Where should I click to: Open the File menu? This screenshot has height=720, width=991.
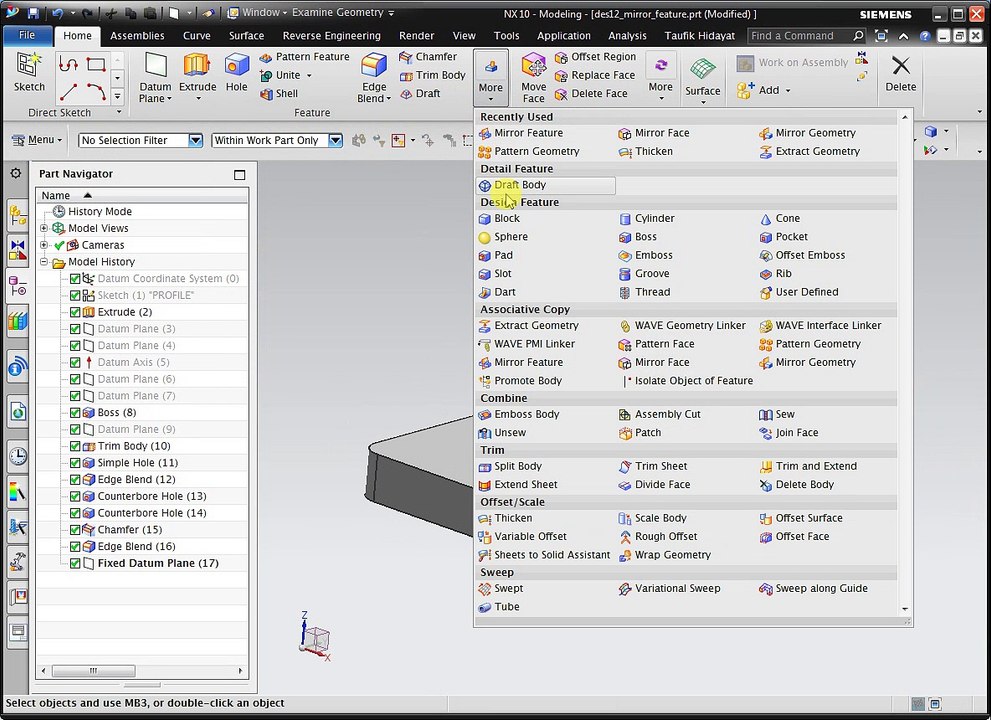tap(27, 35)
